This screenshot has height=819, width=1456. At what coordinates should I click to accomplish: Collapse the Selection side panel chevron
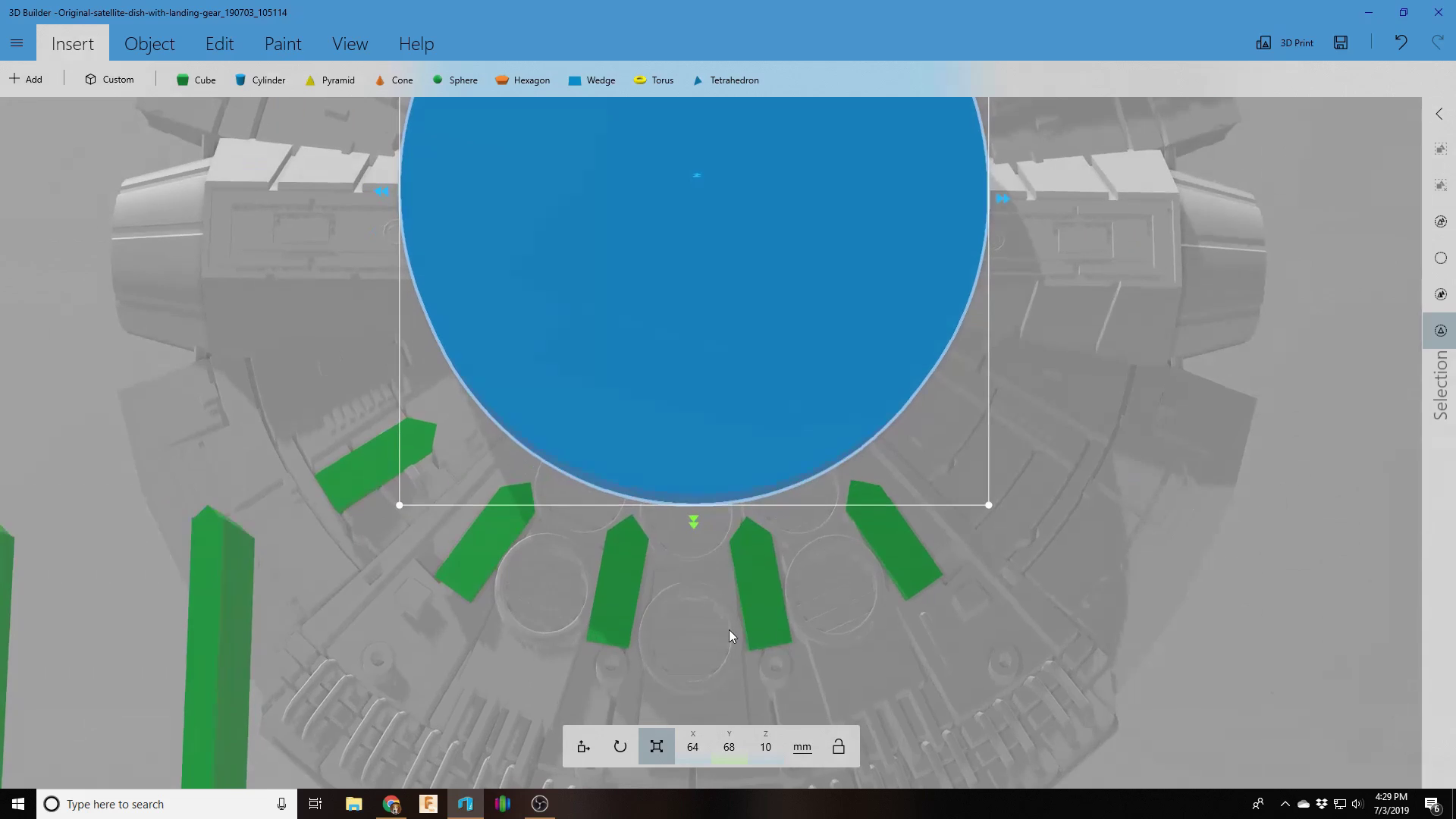pos(1439,114)
